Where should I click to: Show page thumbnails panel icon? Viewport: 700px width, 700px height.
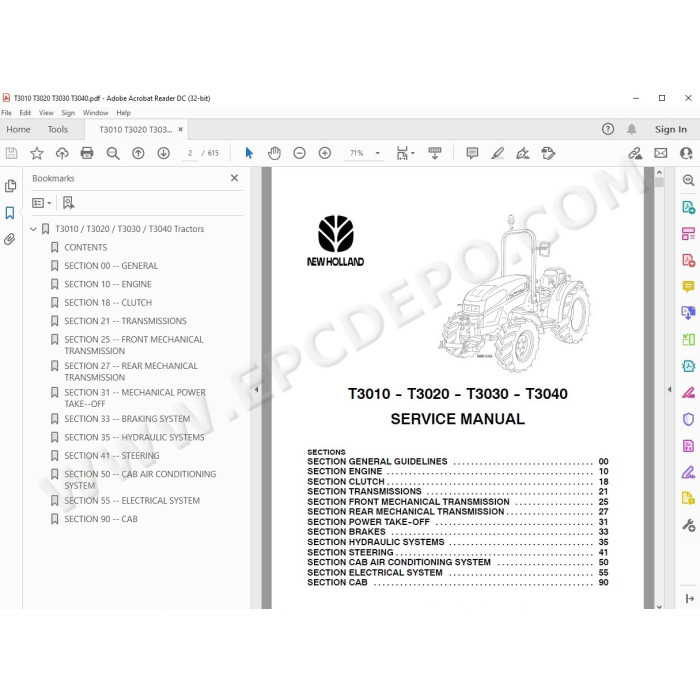[x=10, y=186]
